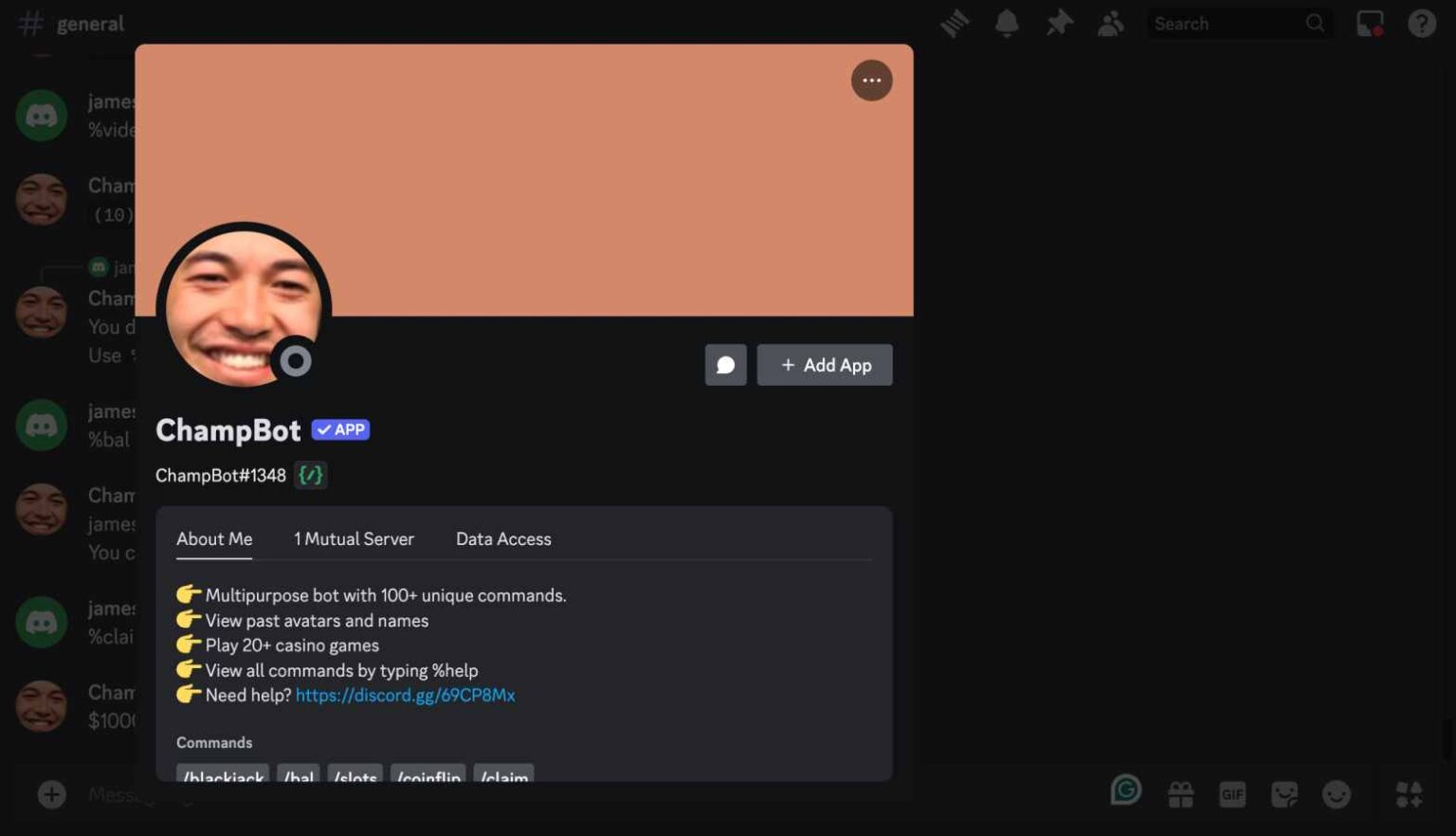Open the GIF picker
The height and width of the screenshot is (836, 1456).
(x=1232, y=794)
